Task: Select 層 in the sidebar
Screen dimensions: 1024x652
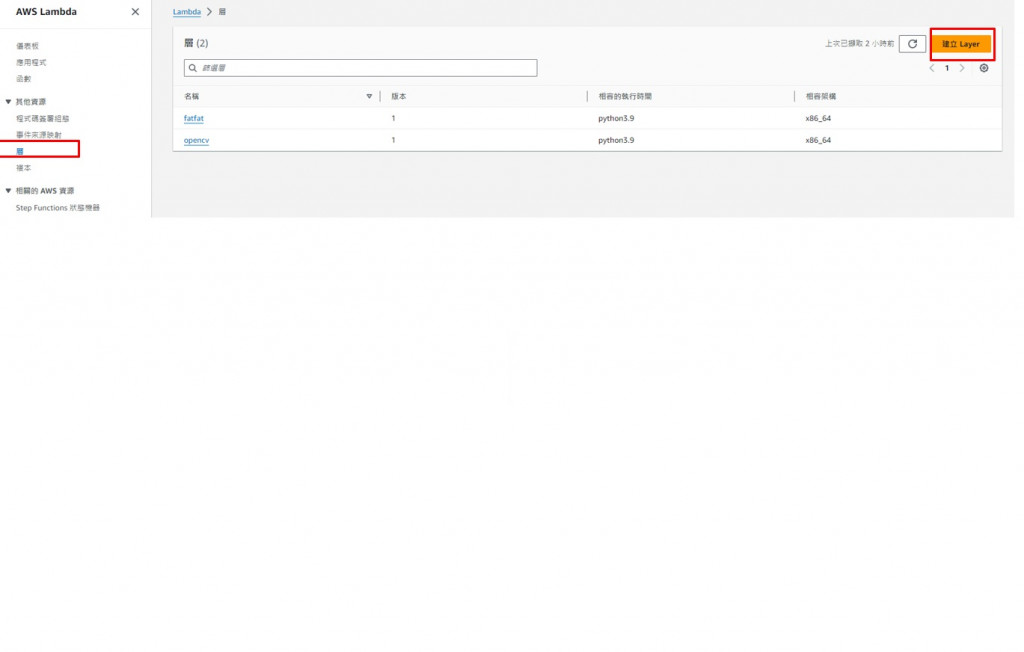Action: [x=20, y=151]
